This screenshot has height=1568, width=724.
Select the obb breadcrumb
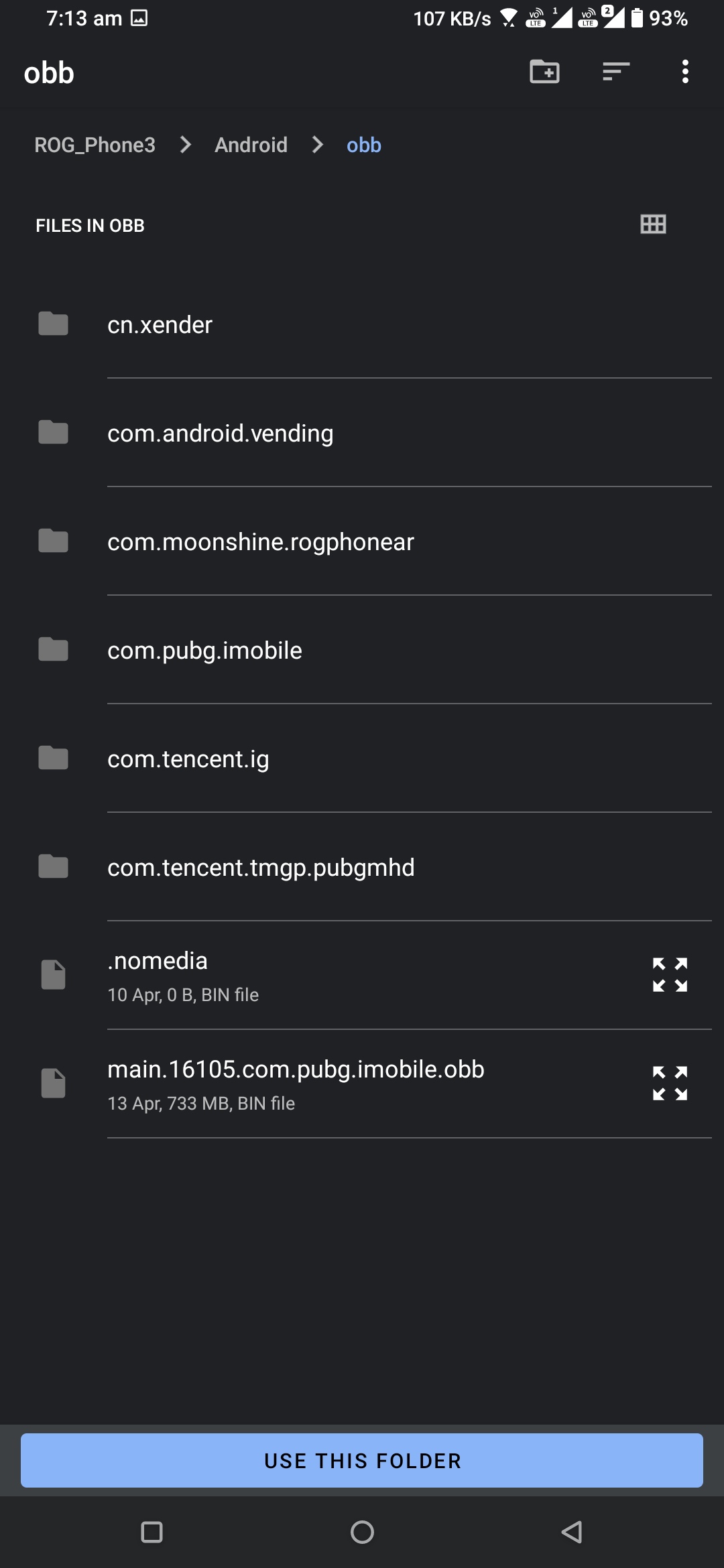(364, 145)
